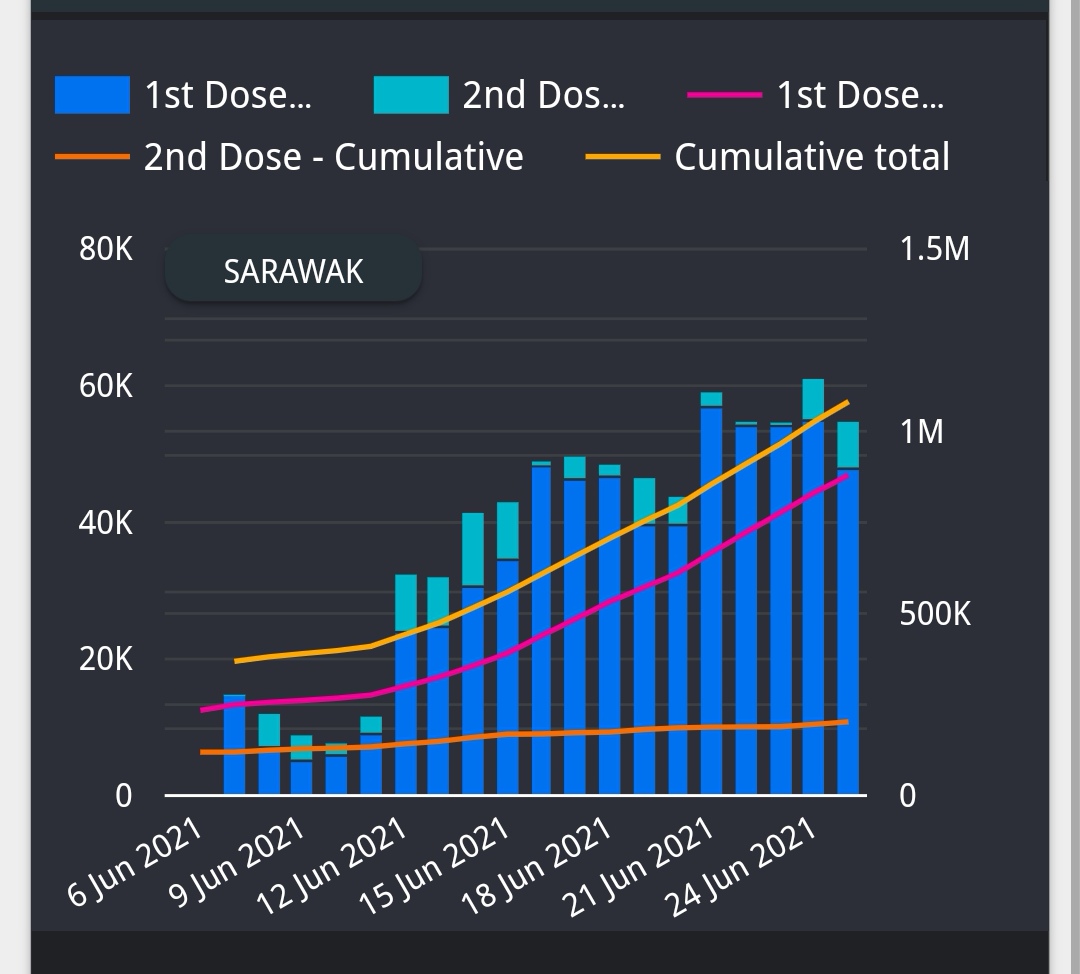
Task: Select the 24 Jun 2021 axis label
Action: tap(740, 867)
